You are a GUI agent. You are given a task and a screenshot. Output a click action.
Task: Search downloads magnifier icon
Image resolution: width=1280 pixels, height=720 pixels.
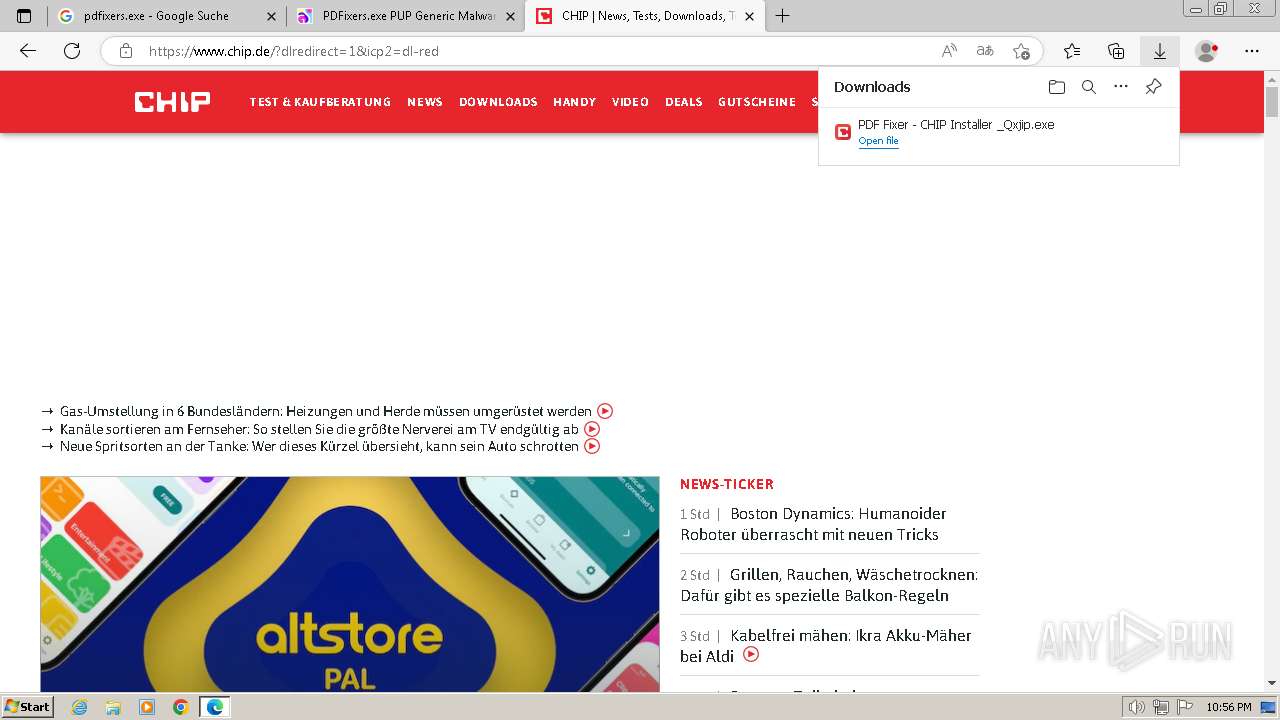click(x=1089, y=87)
